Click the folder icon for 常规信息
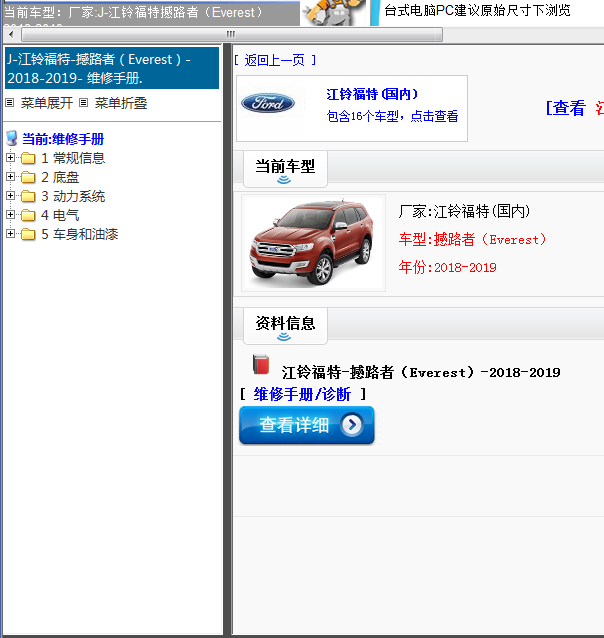This screenshot has height=638, width=604. click(x=28, y=158)
